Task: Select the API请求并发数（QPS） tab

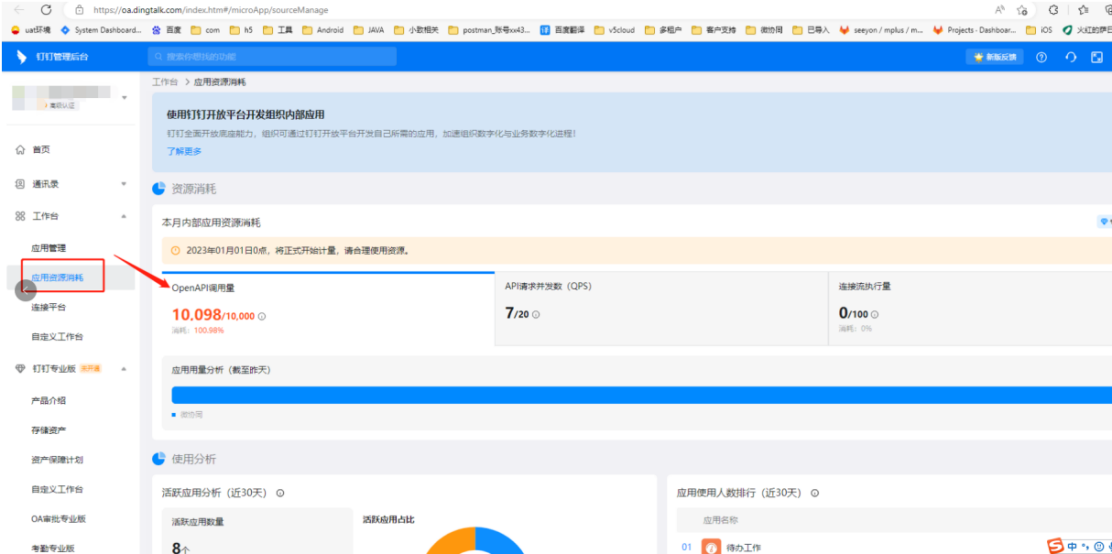Action: tap(661, 308)
